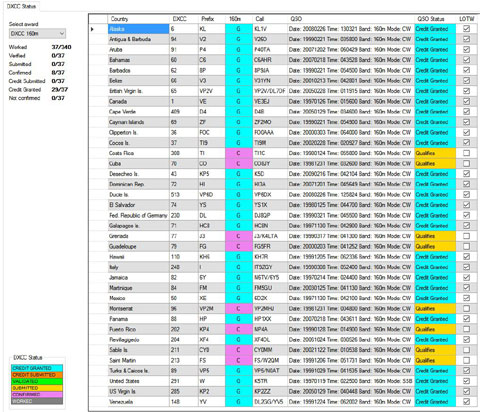Click the VP2V/DL7DF call cell

tap(270, 91)
